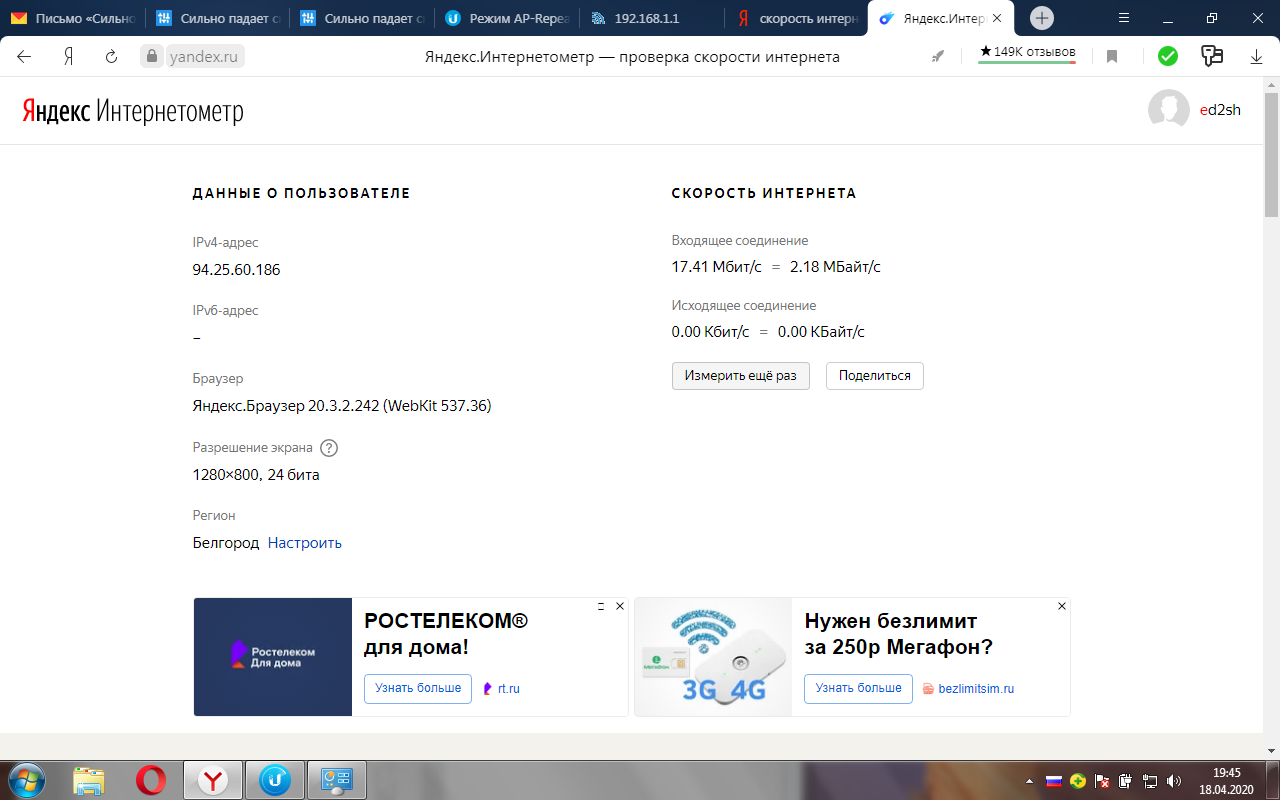The image size is (1280, 800).
Task: Close the Ростелеком ad with its X
Action: (x=620, y=606)
